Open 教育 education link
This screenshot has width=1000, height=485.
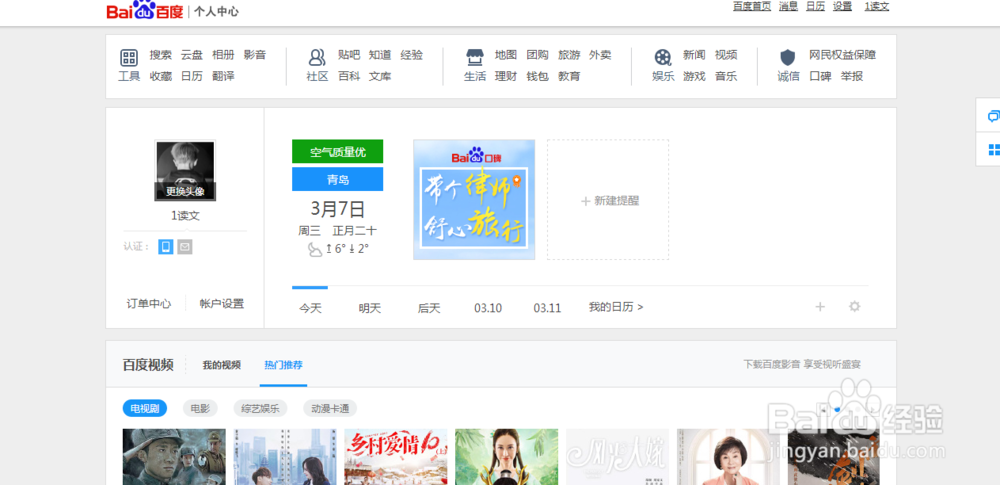569,76
